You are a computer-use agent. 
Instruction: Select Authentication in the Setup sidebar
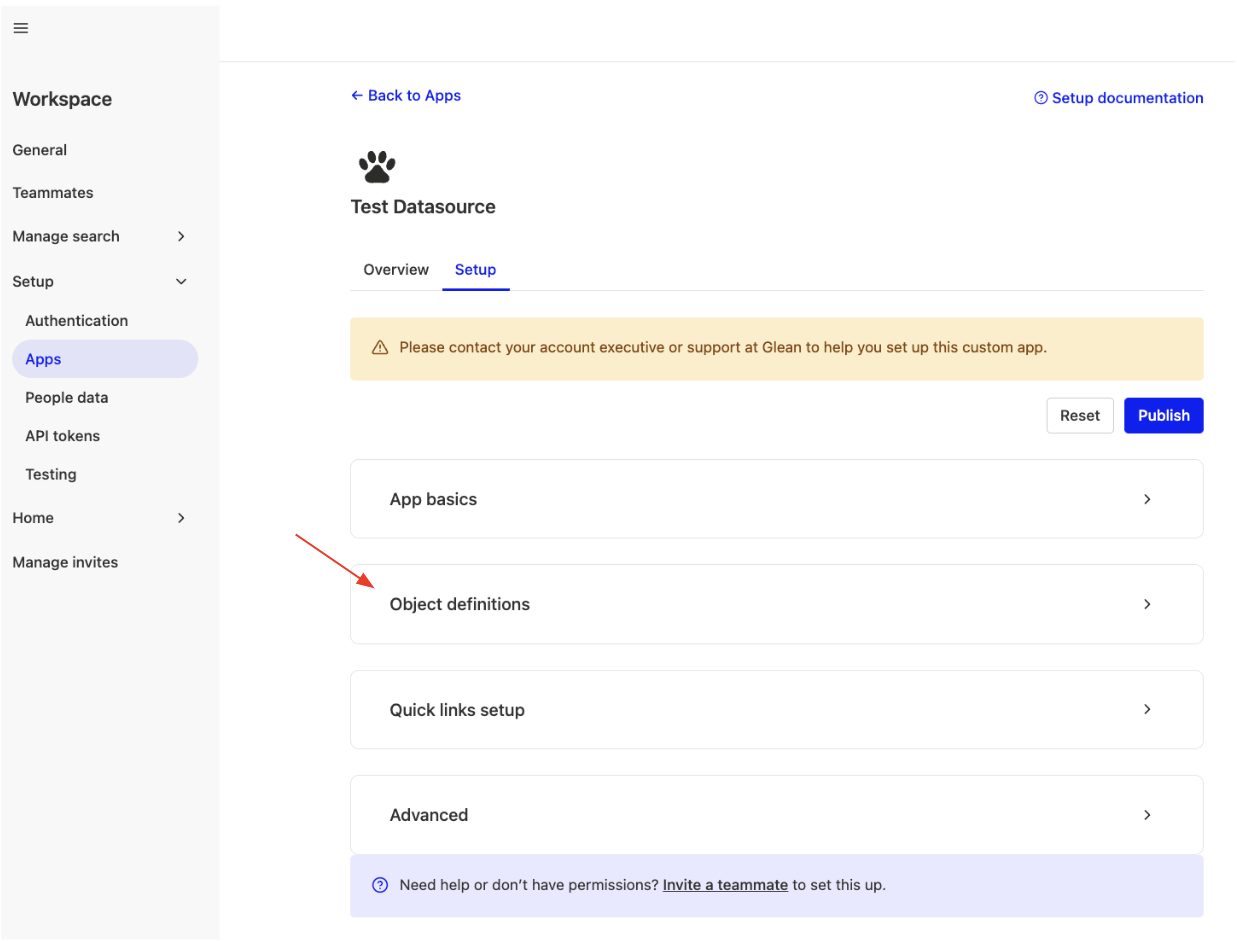tap(77, 320)
